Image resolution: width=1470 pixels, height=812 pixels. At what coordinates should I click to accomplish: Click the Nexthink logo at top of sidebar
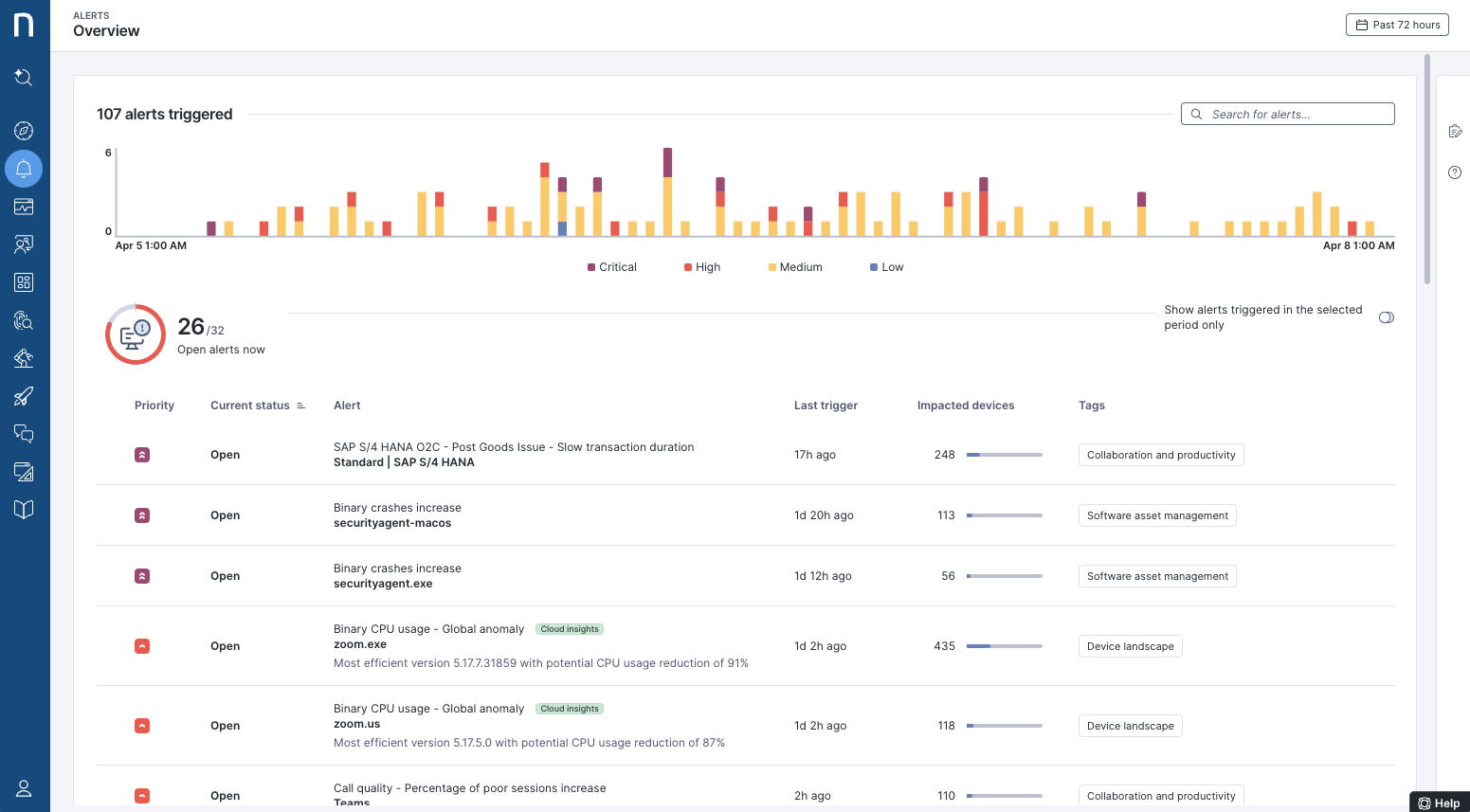click(24, 25)
